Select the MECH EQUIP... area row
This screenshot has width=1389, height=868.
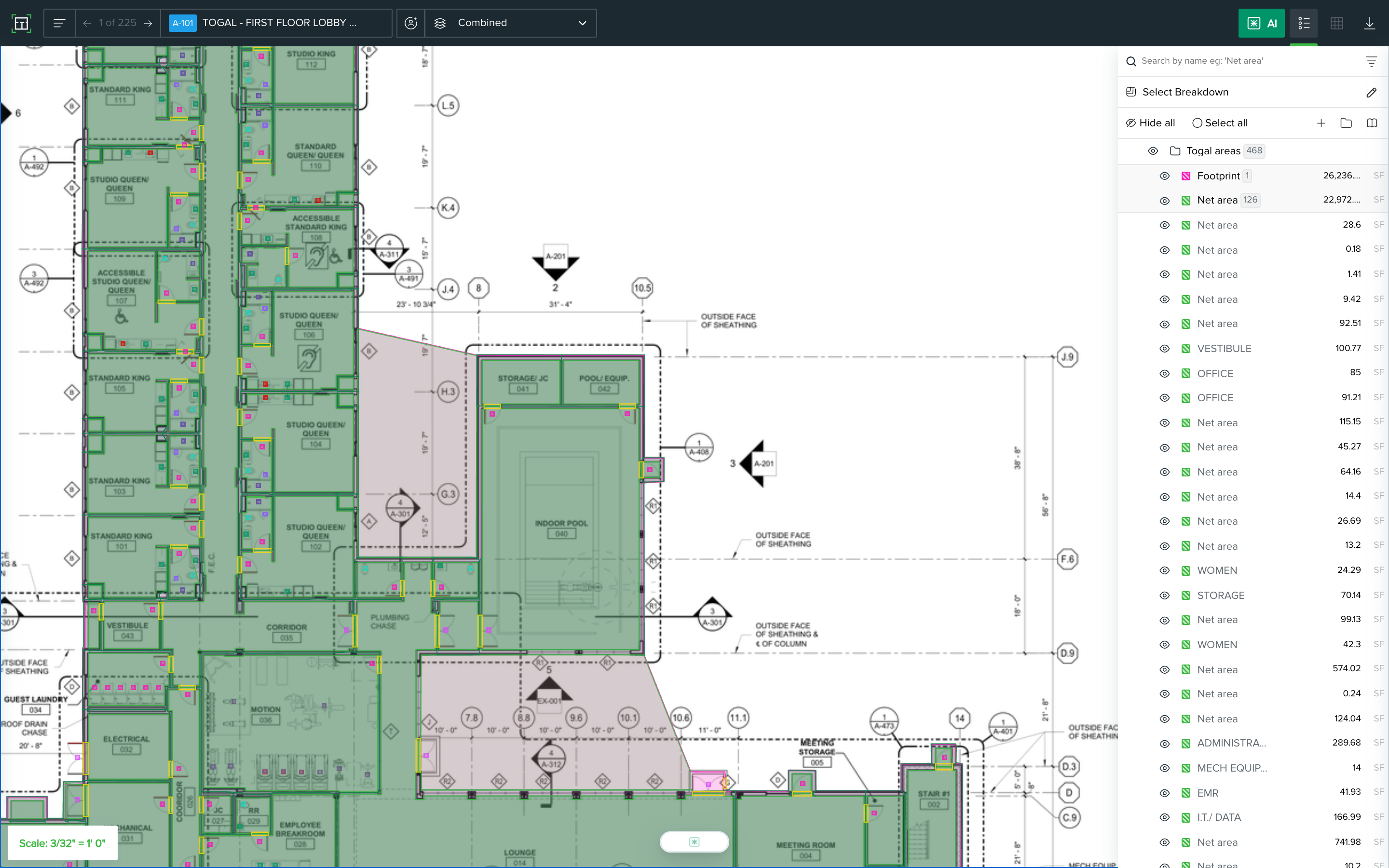(1253, 768)
